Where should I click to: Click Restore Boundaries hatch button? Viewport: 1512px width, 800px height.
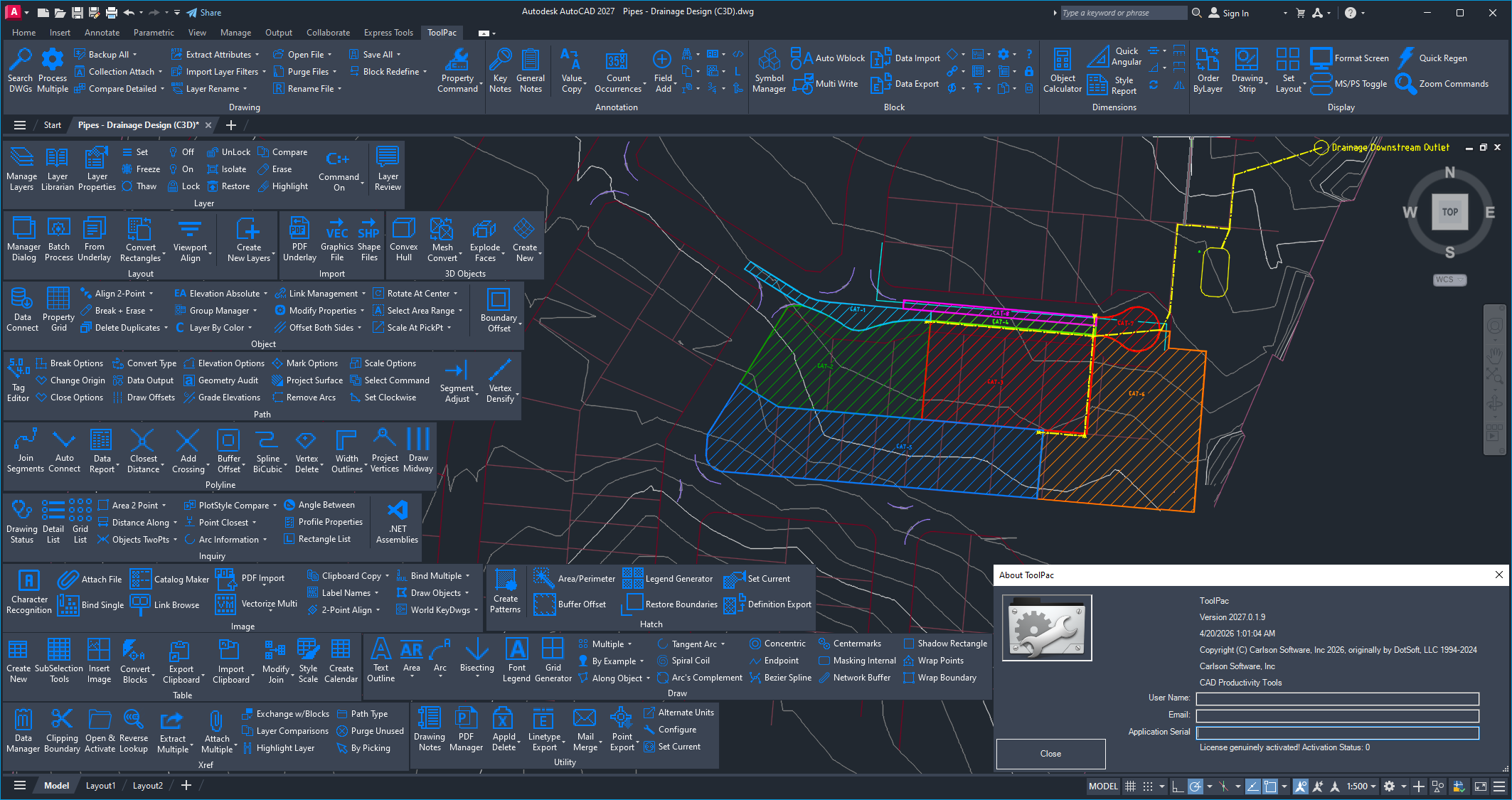[671, 604]
